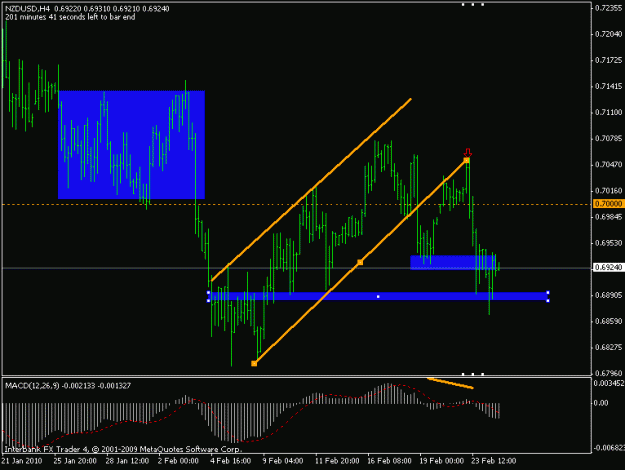Image resolution: width=625 pixels, height=470 pixels.
Task: Click the 0.71415 price axis label
Action: click(x=609, y=87)
